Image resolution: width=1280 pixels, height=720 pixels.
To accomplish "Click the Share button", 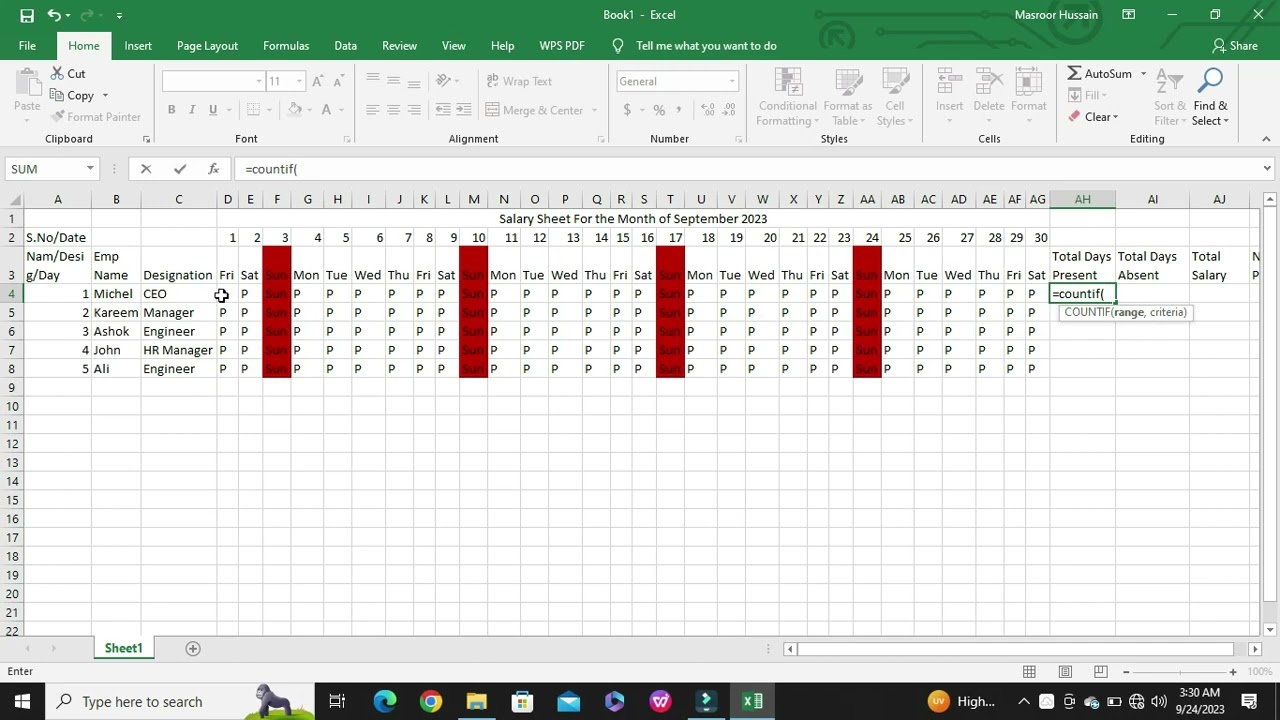I will coord(1235,46).
